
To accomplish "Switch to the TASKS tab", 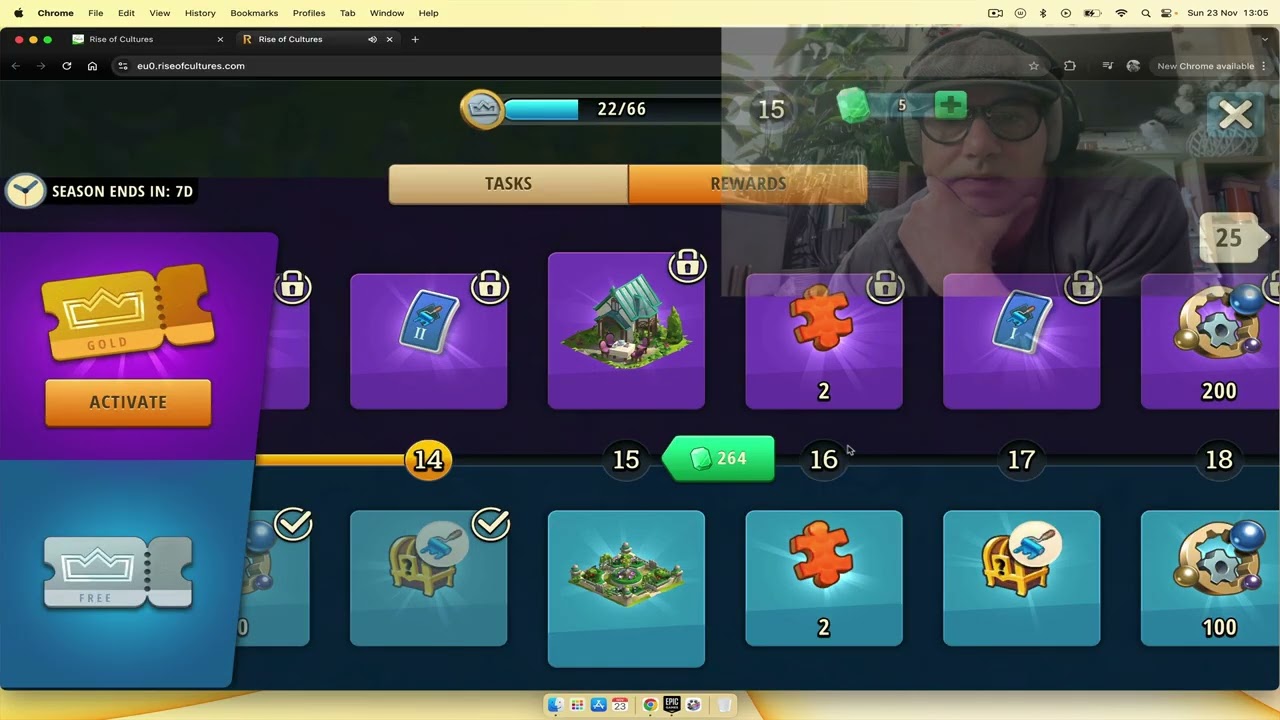I will [x=508, y=184].
